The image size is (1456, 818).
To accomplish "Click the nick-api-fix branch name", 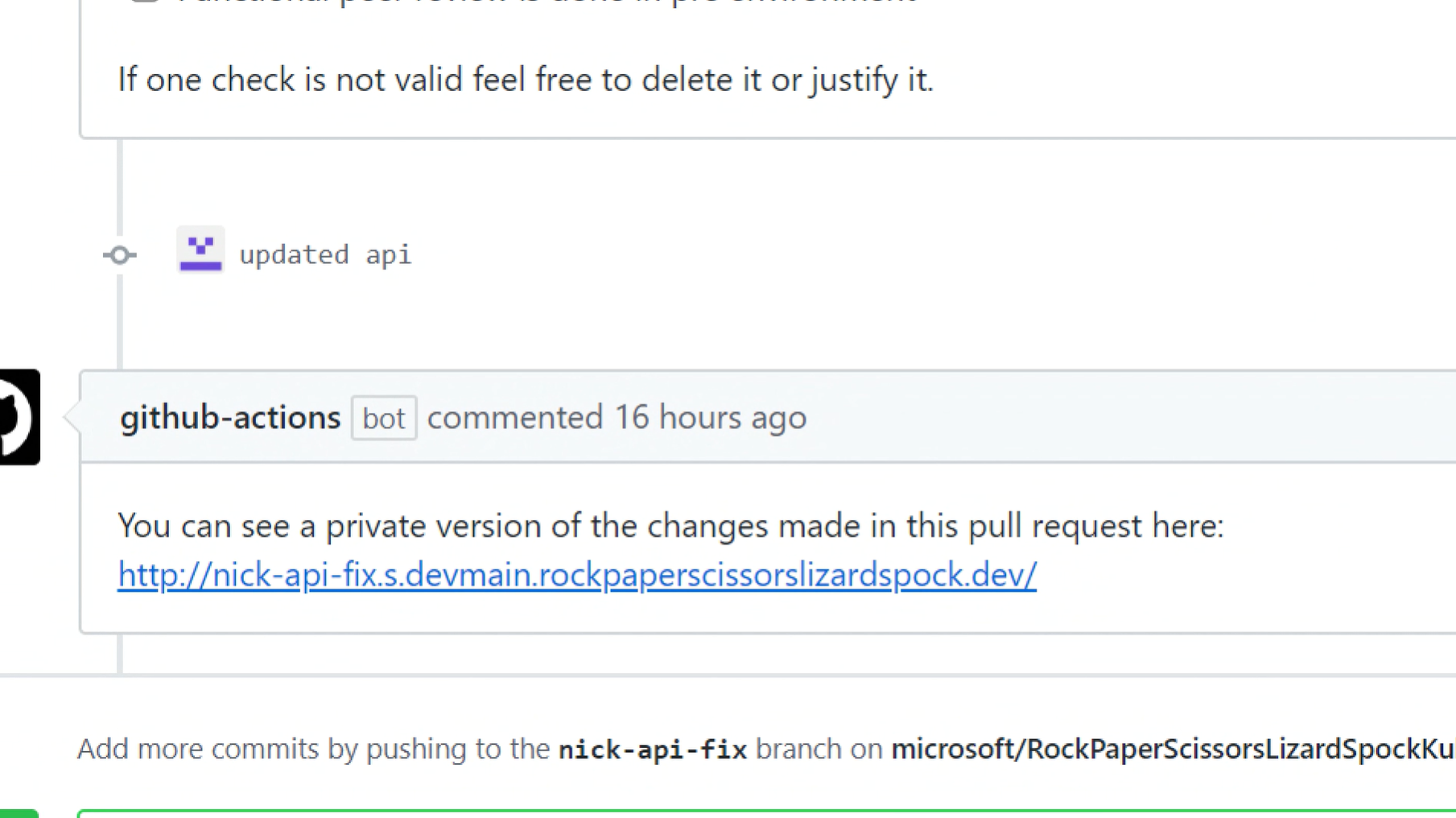I will [652, 750].
